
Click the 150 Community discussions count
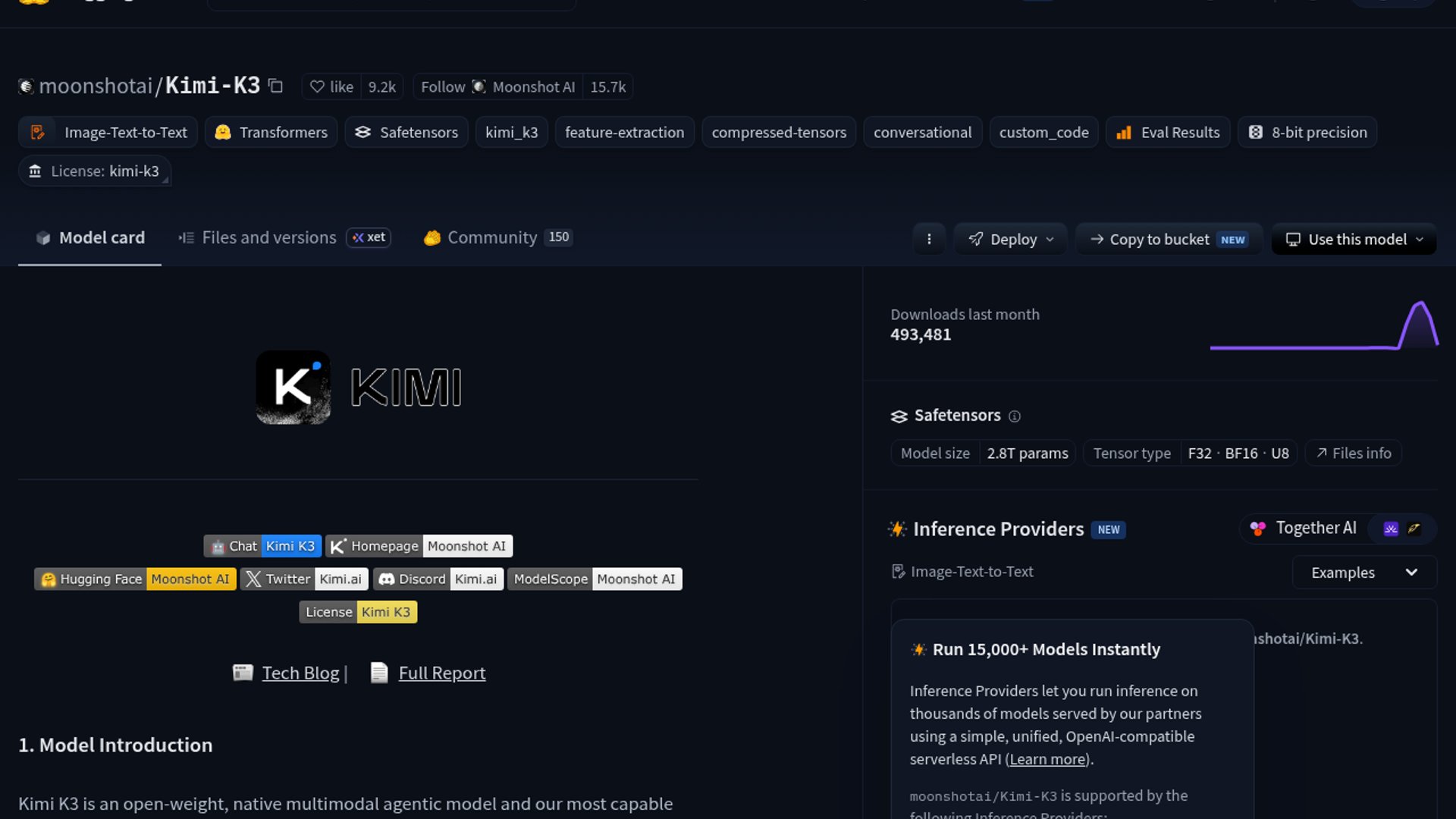click(559, 237)
